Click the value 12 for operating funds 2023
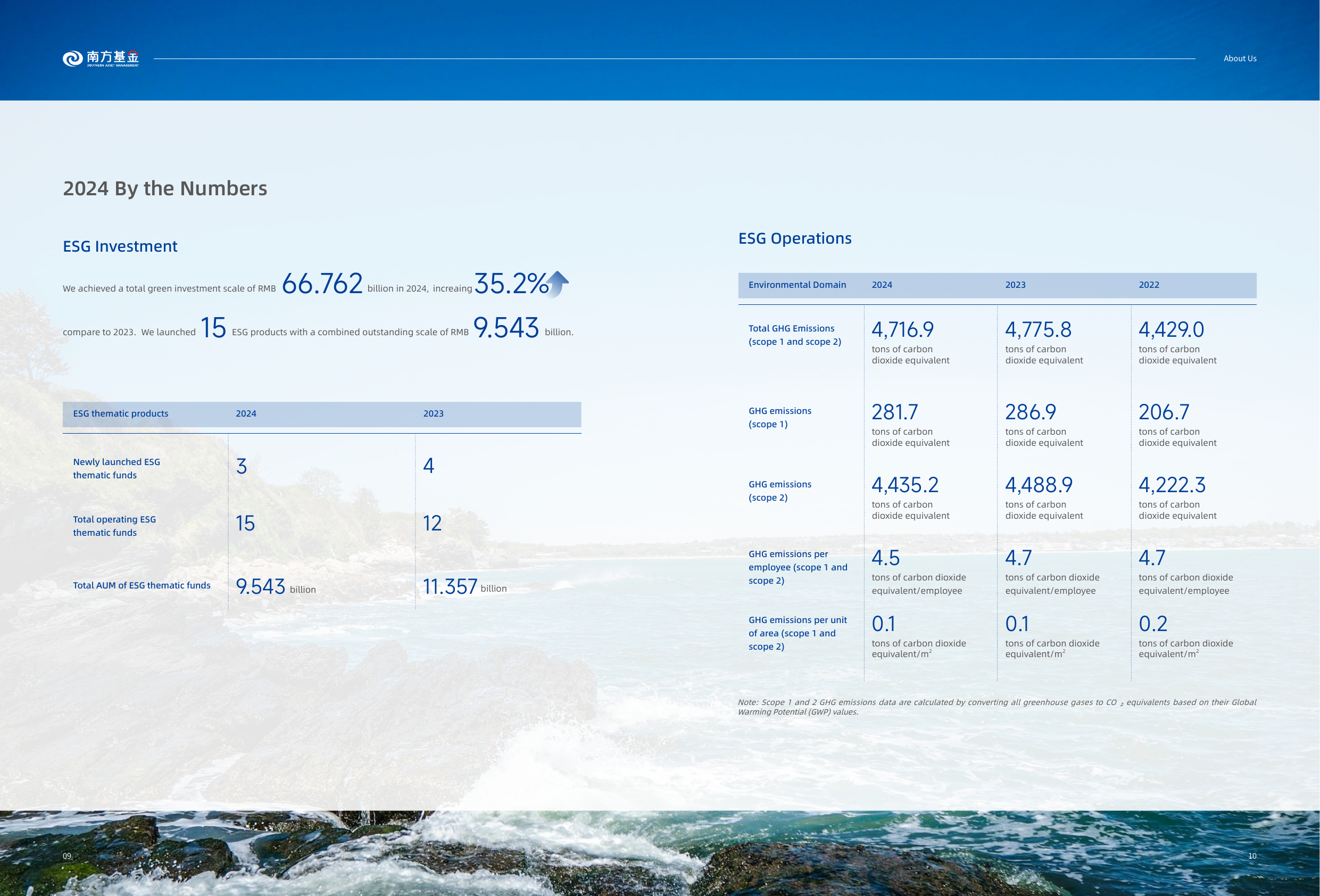 (x=432, y=523)
